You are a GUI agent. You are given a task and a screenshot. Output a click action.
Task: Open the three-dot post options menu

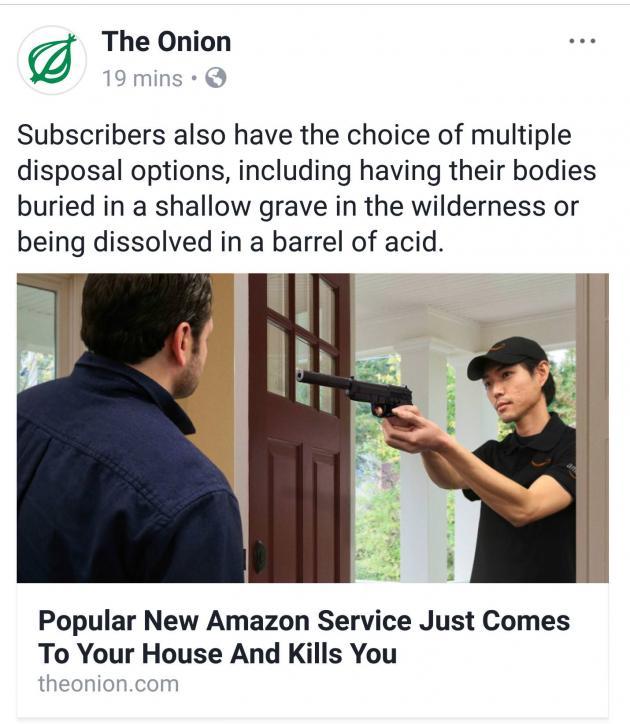click(582, 42)
